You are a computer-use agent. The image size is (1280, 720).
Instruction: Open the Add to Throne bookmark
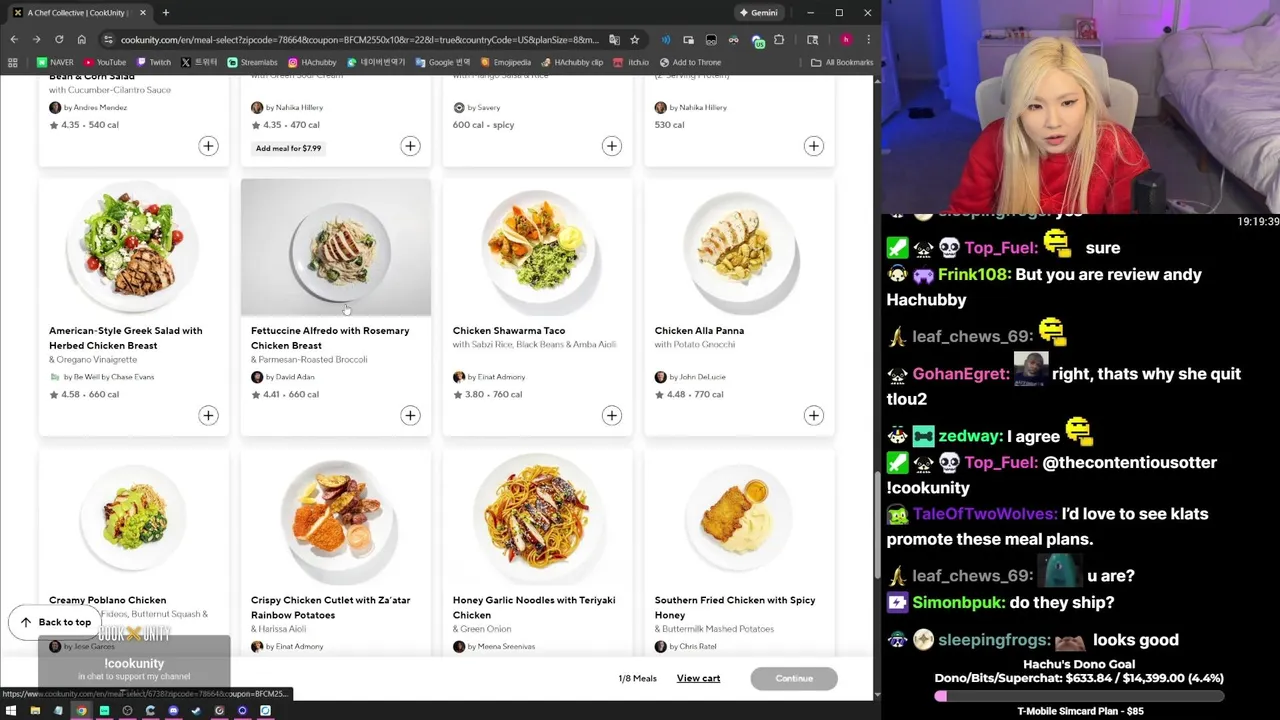tap(690, 62)
